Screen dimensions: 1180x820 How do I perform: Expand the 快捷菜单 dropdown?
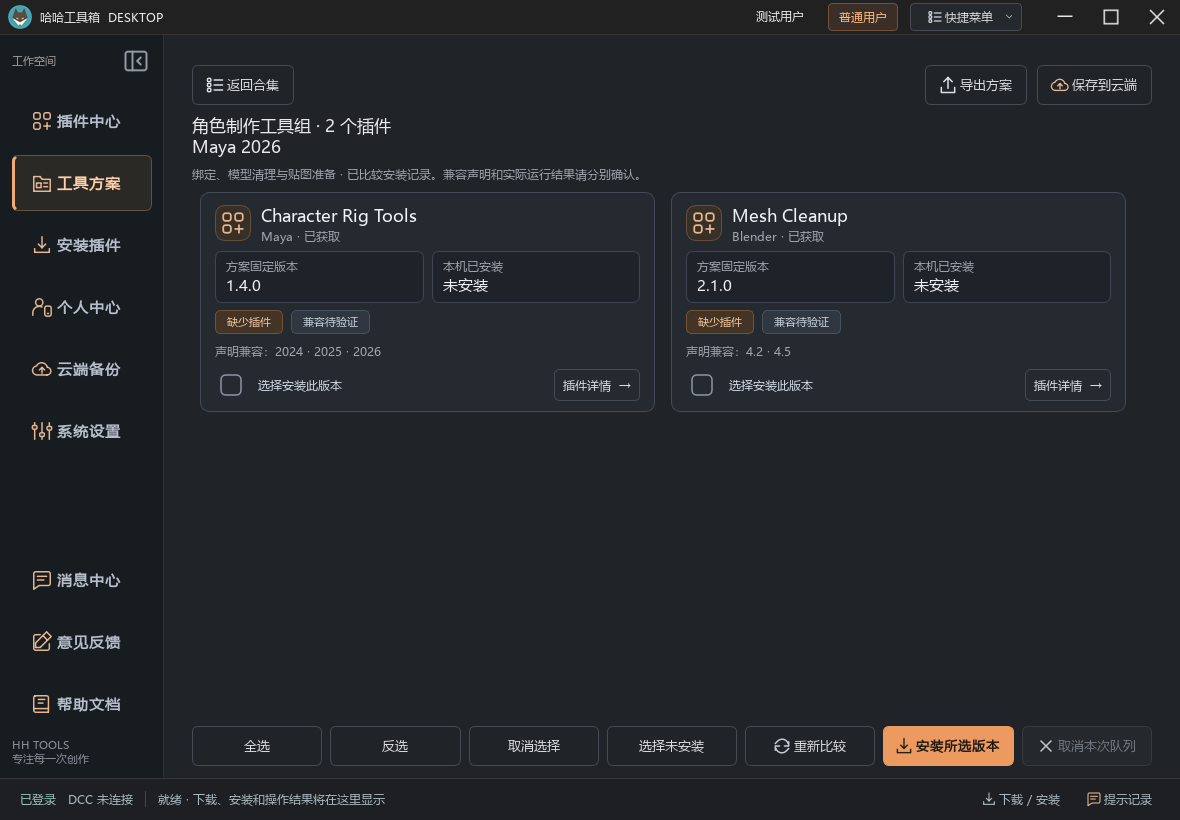click(966, 17)
